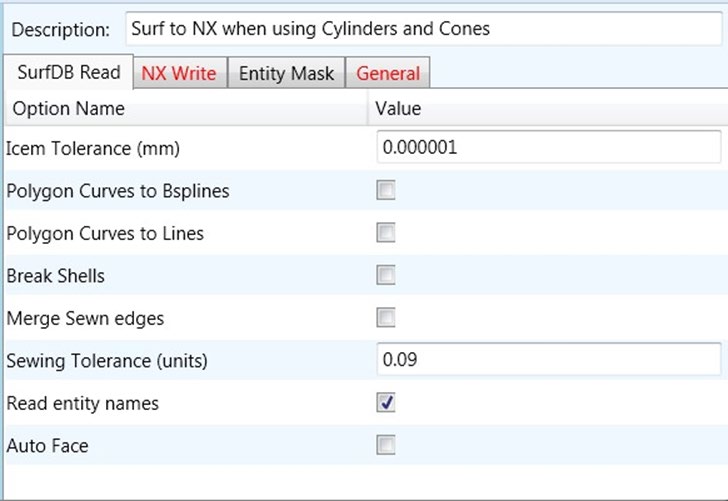The height and width of the screenshot is (501, 728).
Task: Click the Value column header
Action: tap(548, 108)
